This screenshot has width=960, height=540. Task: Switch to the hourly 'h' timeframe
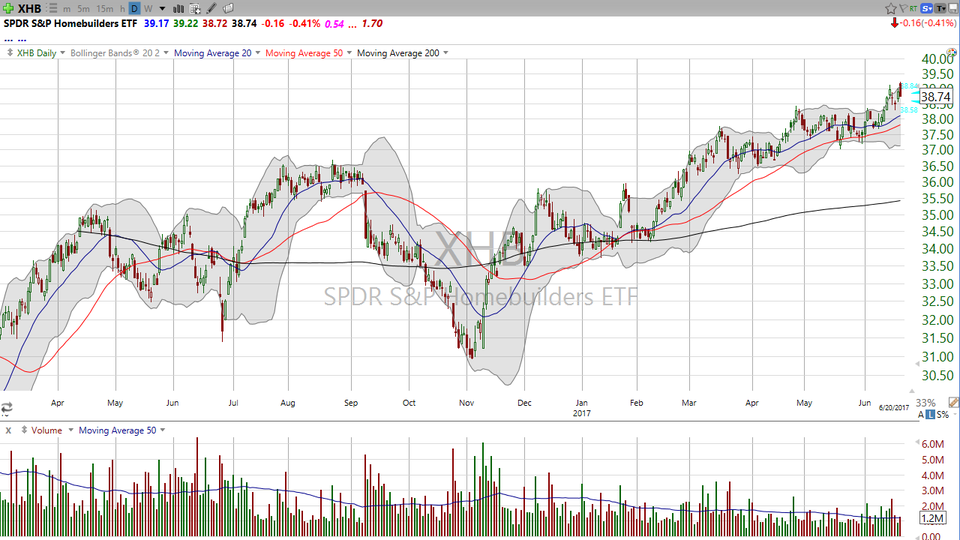click(x=122, y=9)
